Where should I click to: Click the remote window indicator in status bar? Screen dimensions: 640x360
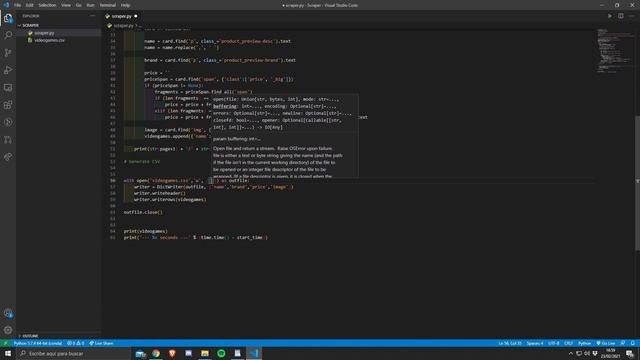pos(5,343)
